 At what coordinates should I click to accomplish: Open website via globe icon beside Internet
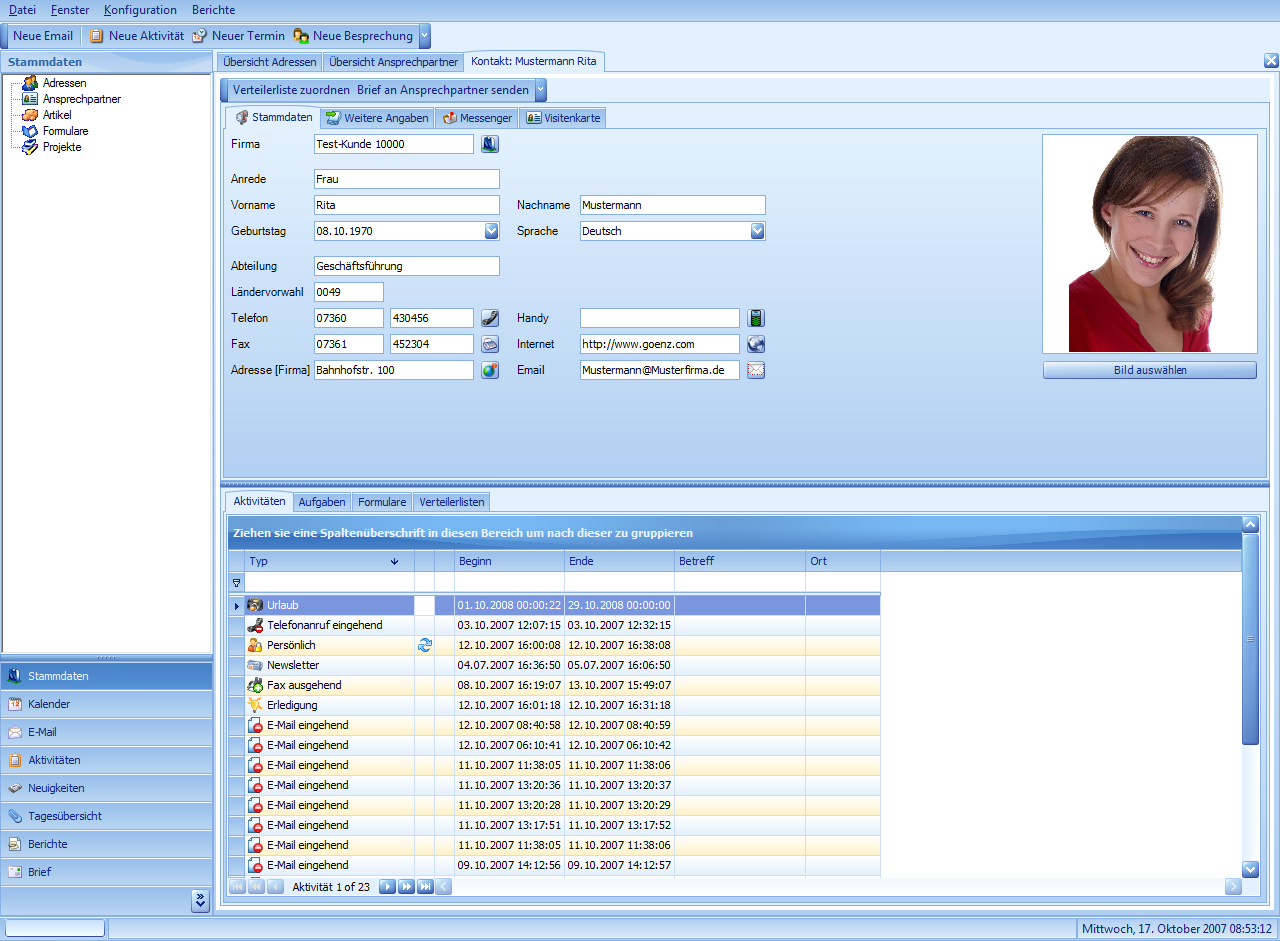tap(756, 344)
